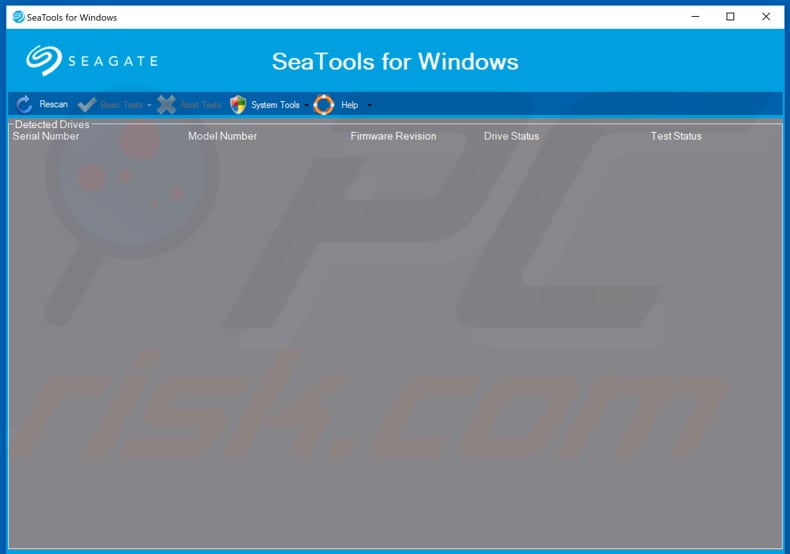
Task: Click the Basic Tests checkmark icon
Action: pos(87,104)
